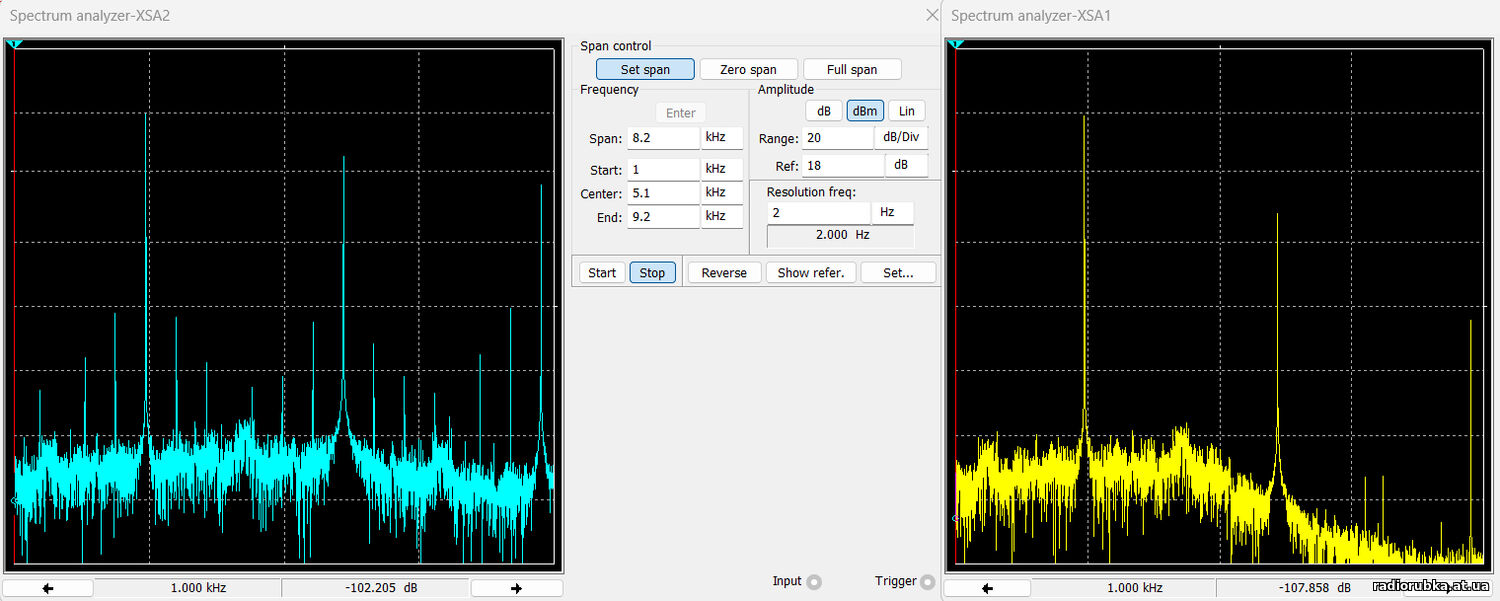
Task: Click the Hz unit box for Resolution freq
Action: tap(893, 213)
